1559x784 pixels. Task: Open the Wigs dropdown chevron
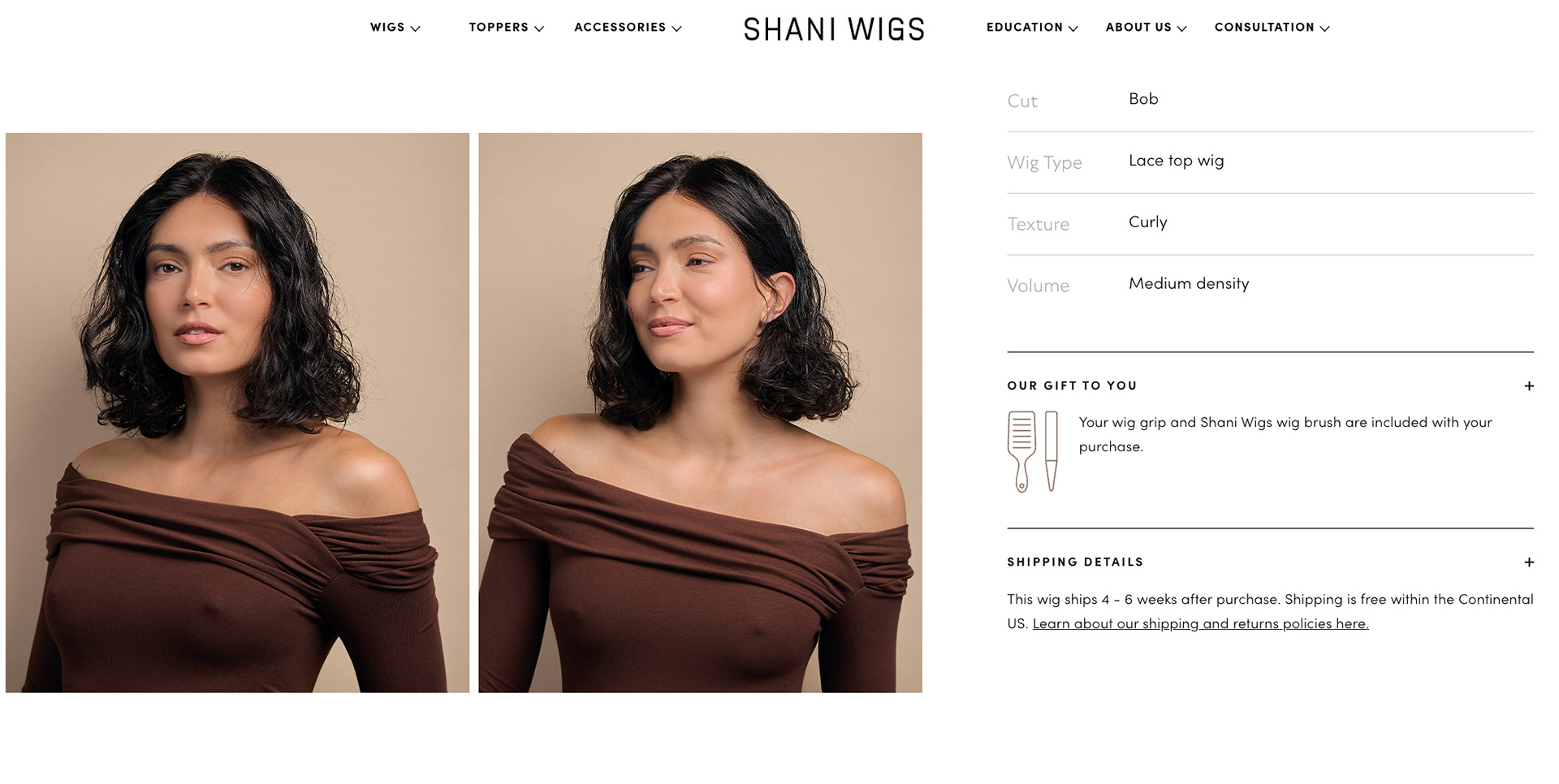pos(415,28)
